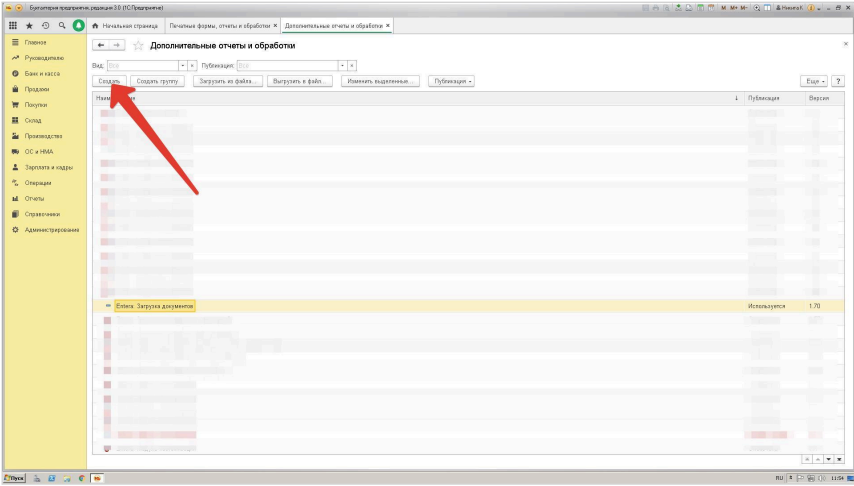This screenshot has height=486, width=854.
Task: Click the Создать button
Action: pos(109,81)
